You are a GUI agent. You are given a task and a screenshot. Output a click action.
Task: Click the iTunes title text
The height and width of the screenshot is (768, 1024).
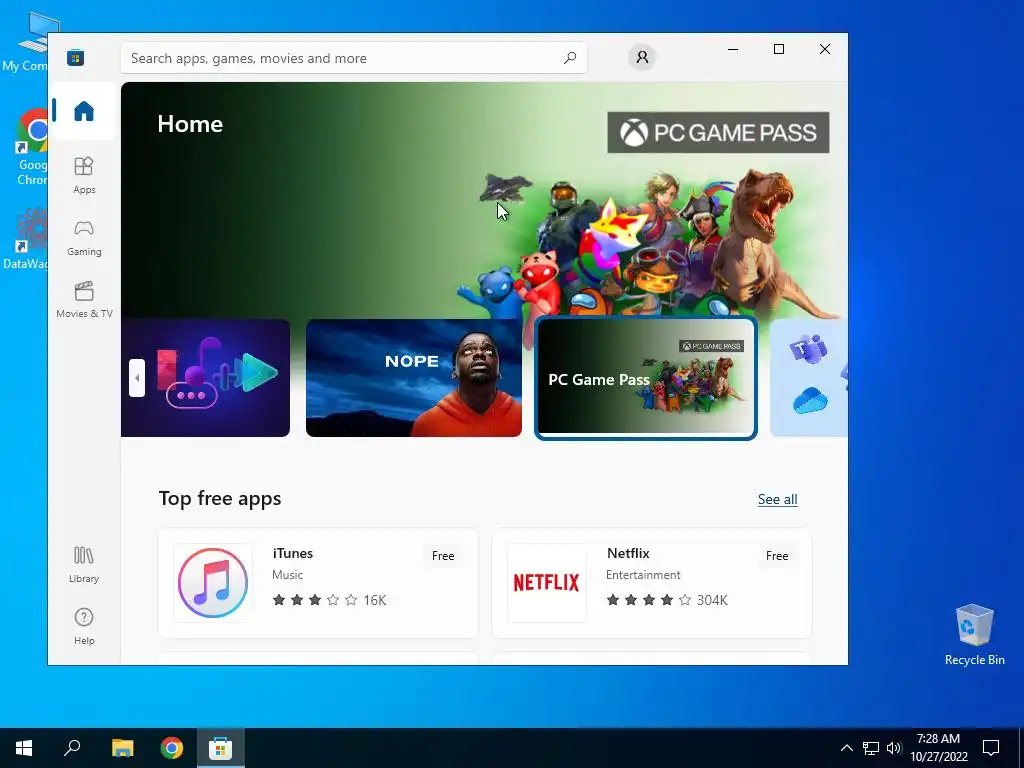click(293, 553)
